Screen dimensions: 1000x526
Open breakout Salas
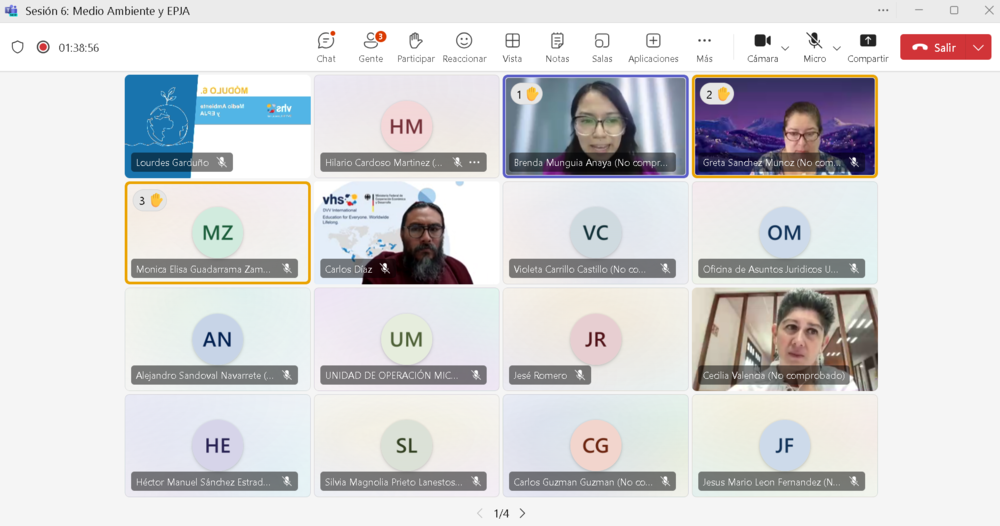(602, 46)
